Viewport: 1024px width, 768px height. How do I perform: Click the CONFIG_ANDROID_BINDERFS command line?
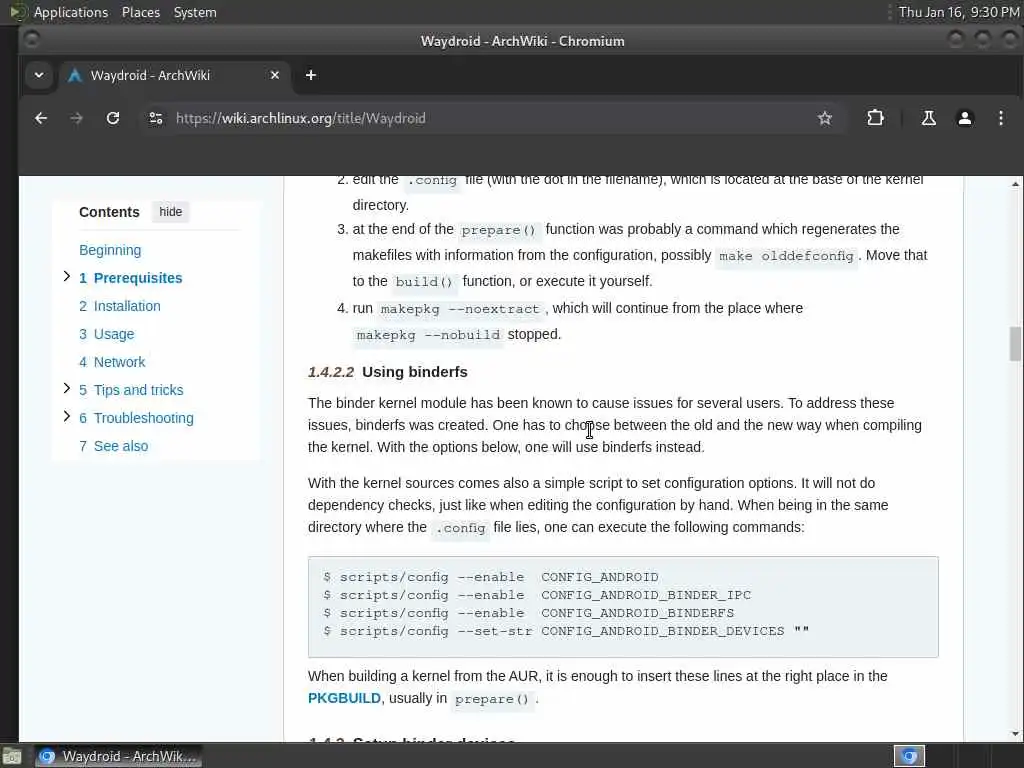coord(529,613)
